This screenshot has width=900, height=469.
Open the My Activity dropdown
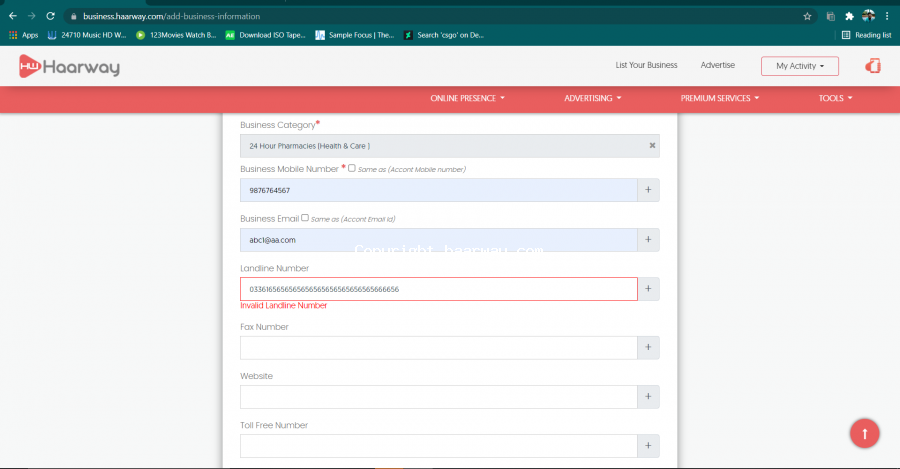(799, 66)
